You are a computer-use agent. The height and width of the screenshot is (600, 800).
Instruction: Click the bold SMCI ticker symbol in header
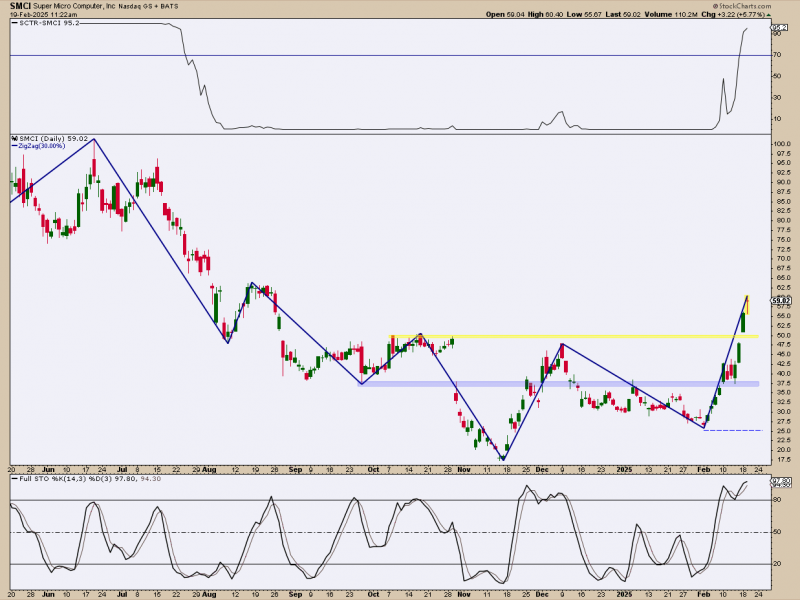[x=20, y=6]
